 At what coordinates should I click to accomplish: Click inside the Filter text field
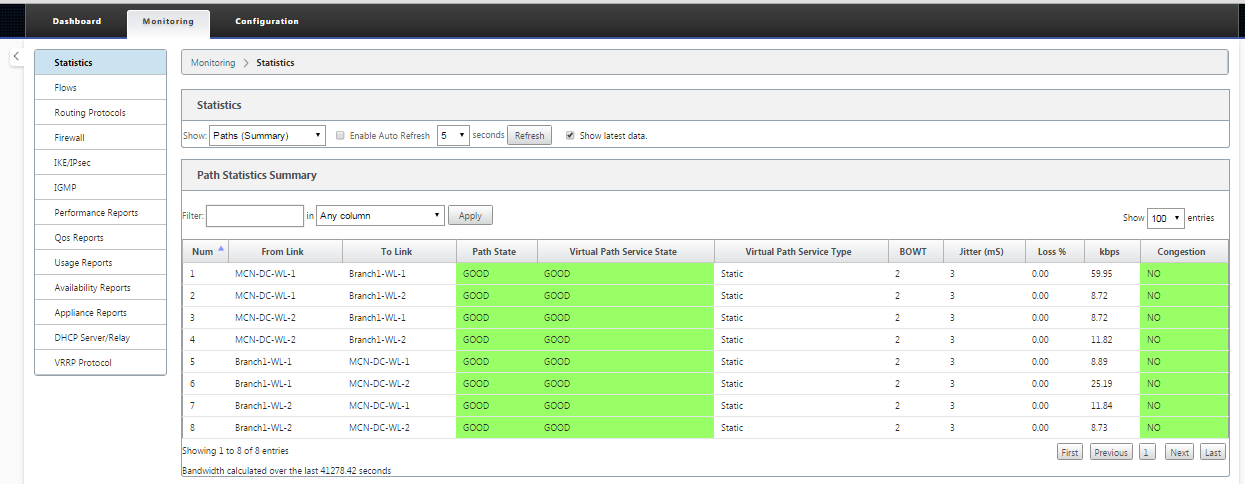coord(254,215)
